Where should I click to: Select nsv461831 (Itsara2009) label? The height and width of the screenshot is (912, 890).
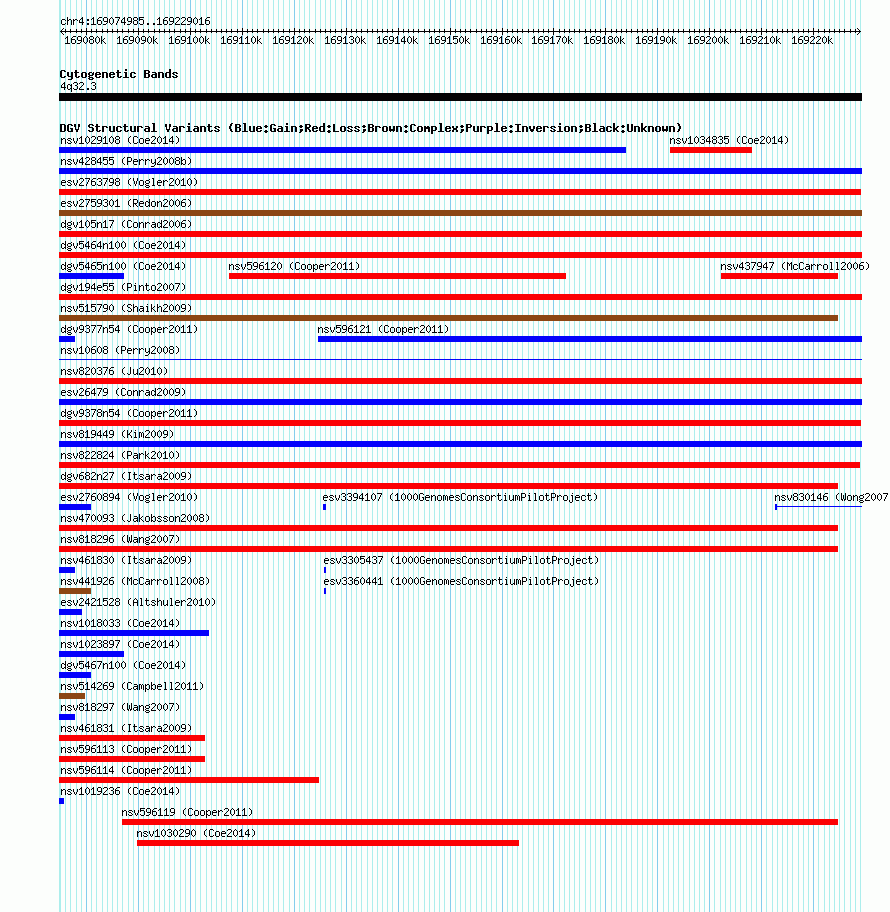[126, 728]
